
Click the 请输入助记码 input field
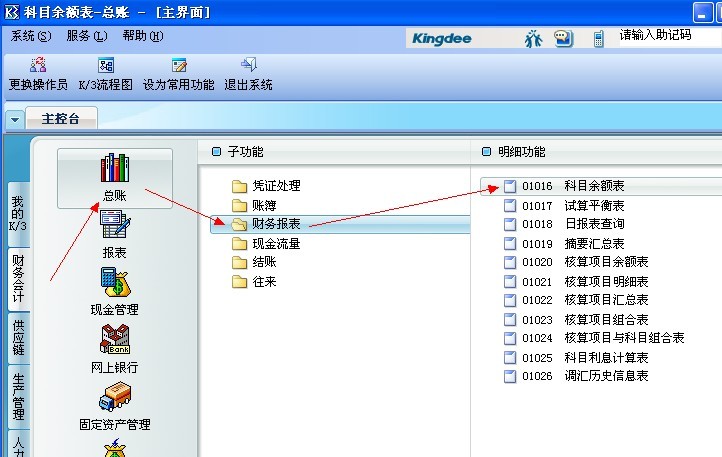pyautogui.click(x=670, y=36)
